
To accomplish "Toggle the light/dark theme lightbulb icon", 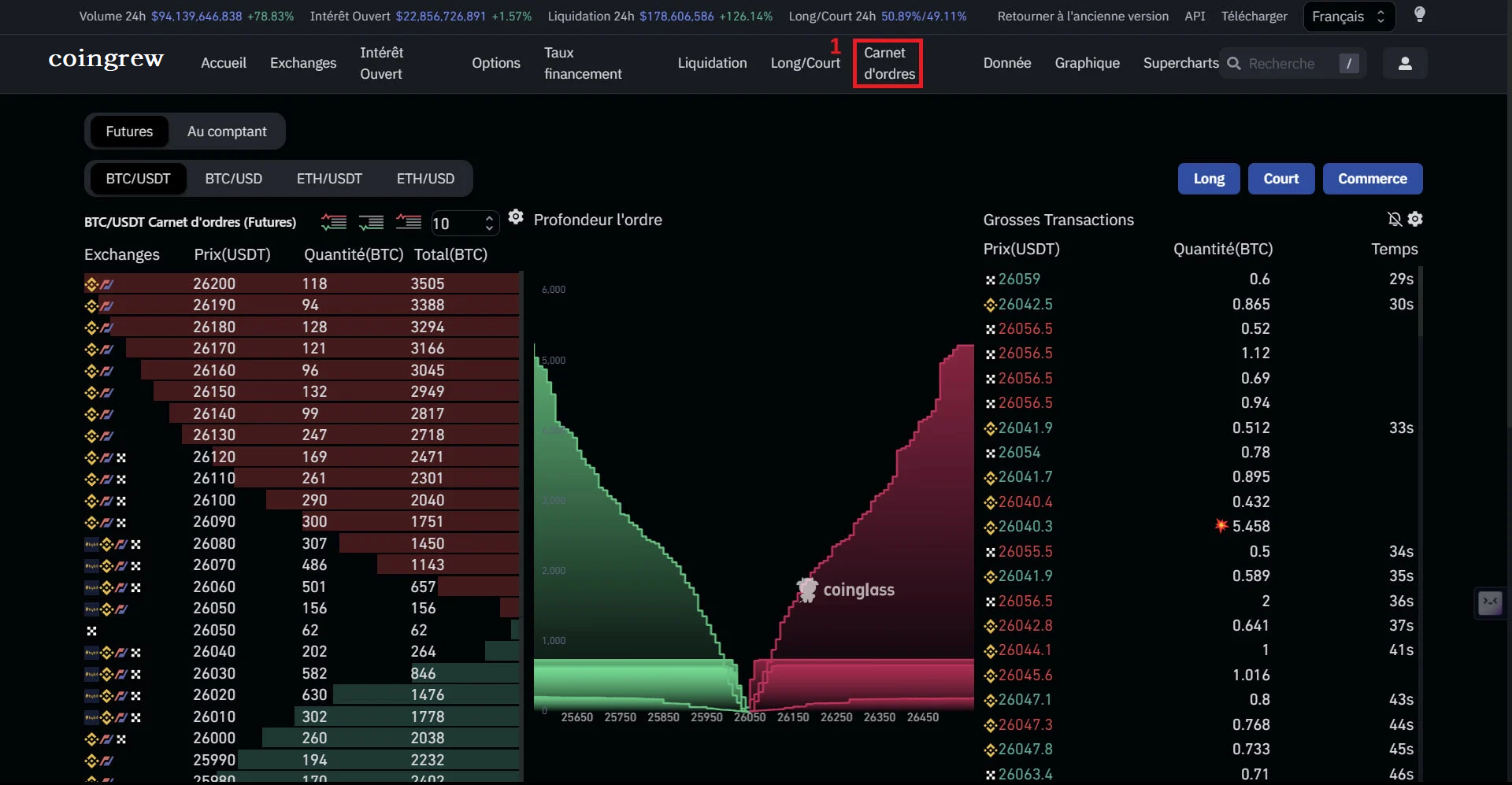I will [x=1419, y=15].
